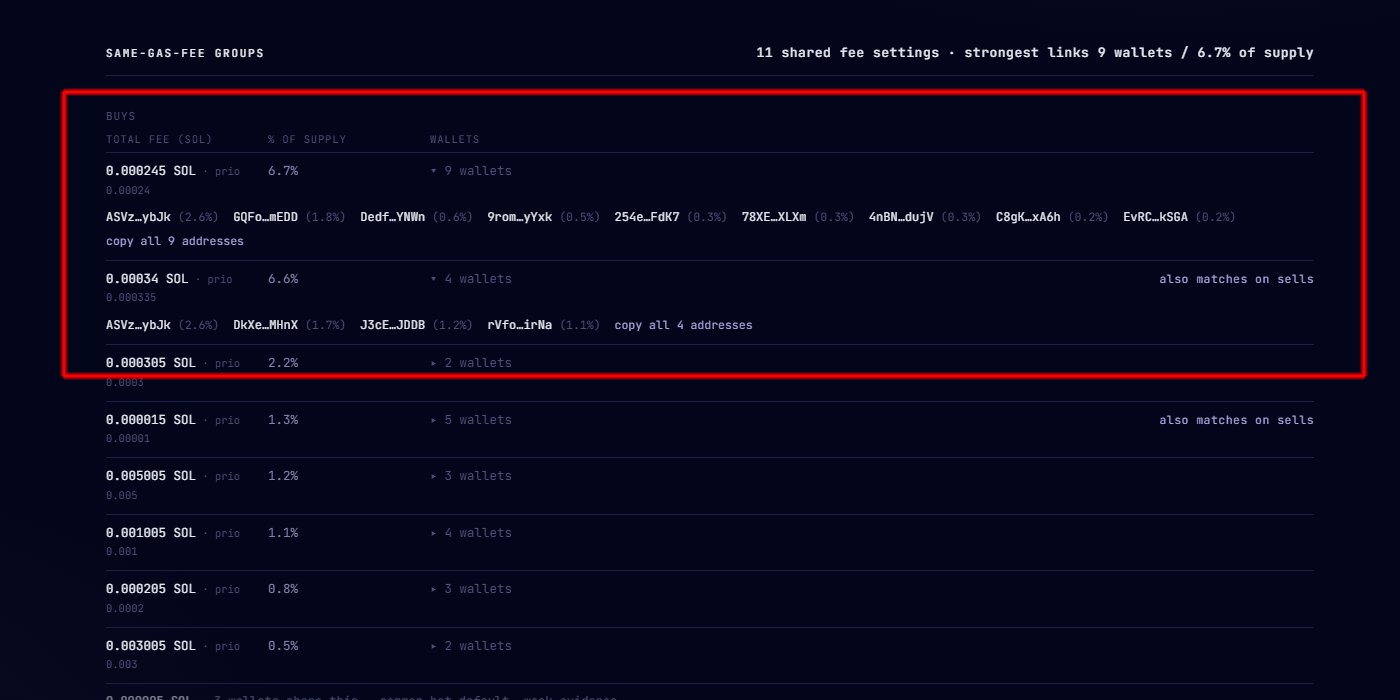Screen dimensions: 1400x700
Task: Click the 0.000205 SOL fee value
Action: pyautogui.click(x=151, y=589)
